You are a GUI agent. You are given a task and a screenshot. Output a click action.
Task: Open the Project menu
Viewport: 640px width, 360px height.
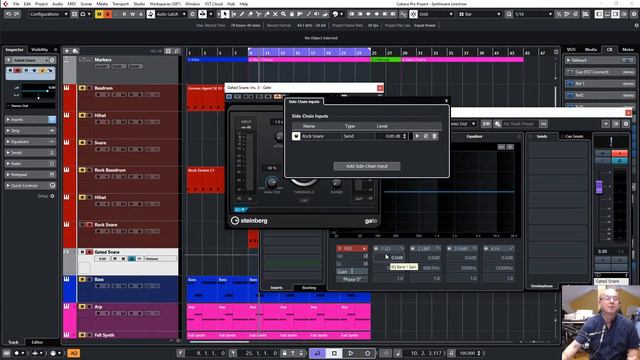click(41, 4)
